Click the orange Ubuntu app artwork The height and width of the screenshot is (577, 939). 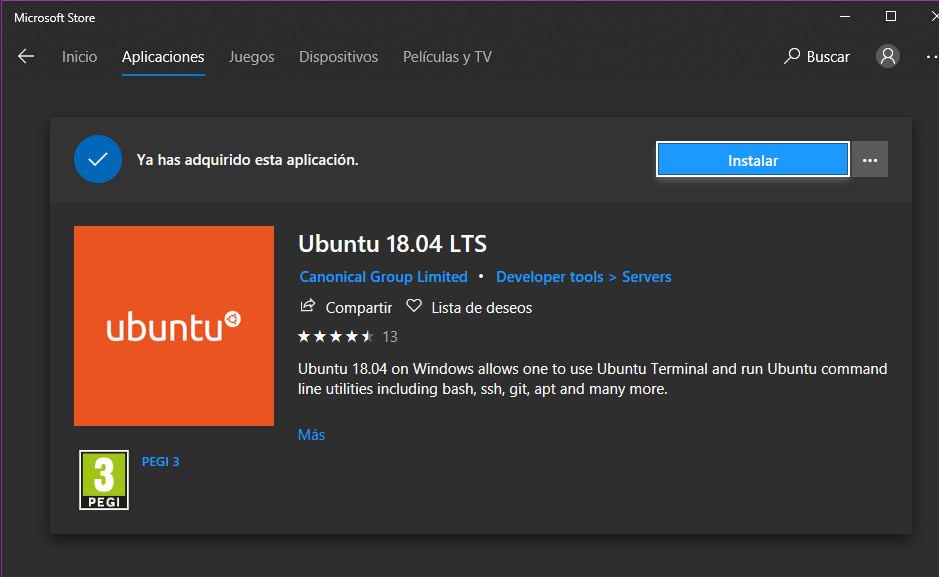pos(173,325)
